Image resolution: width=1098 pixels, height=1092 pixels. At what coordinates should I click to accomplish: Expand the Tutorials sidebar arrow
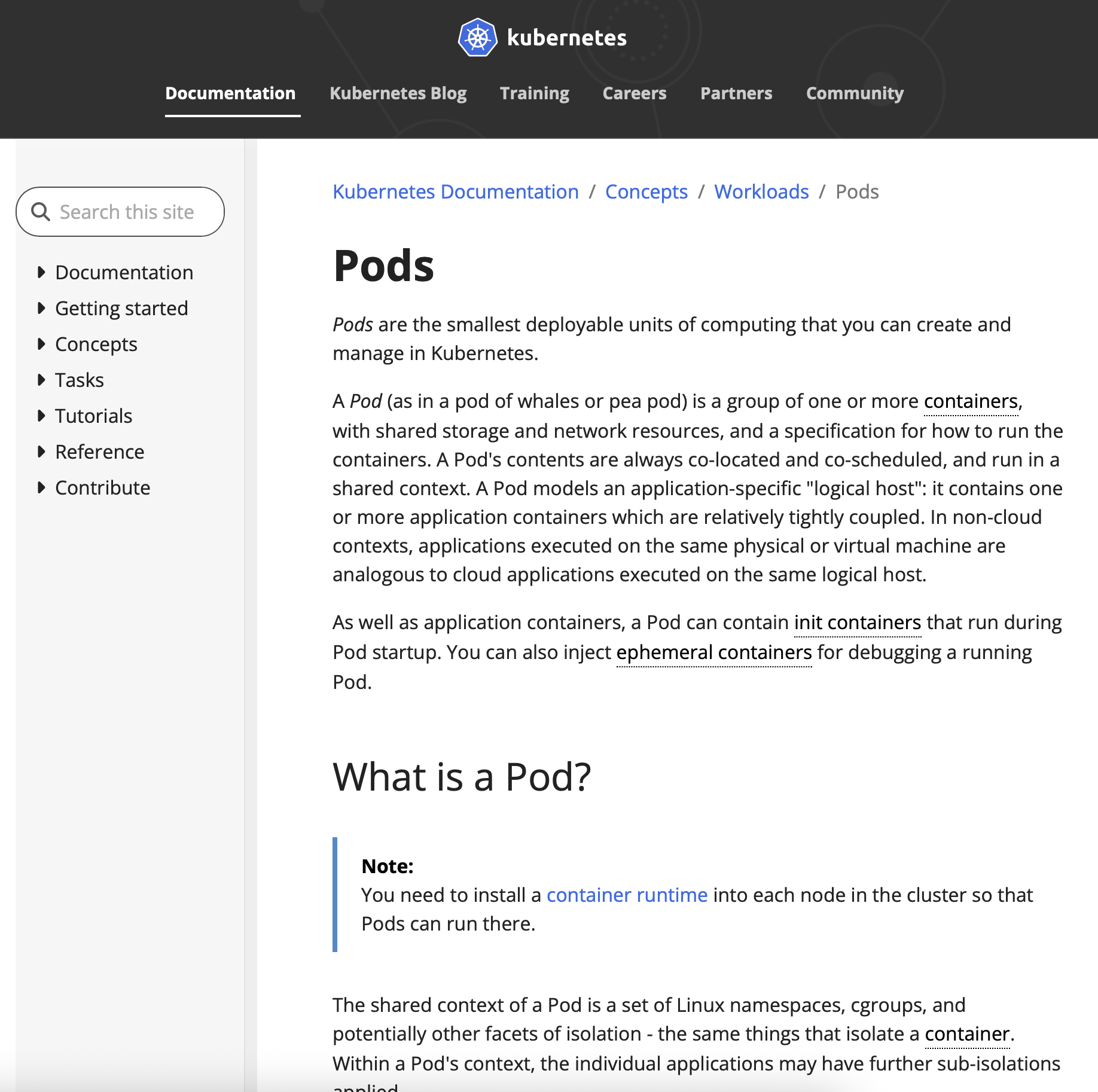pyautogui.click(x=41, y=416)
